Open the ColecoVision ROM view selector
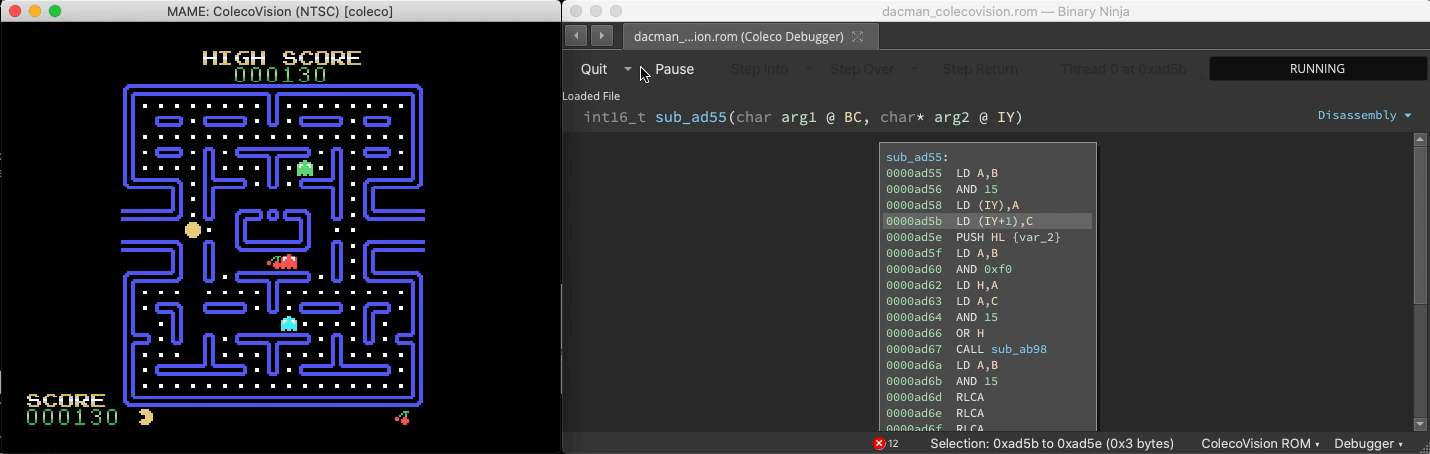 pyautogui.click(x=1260, y=443)
